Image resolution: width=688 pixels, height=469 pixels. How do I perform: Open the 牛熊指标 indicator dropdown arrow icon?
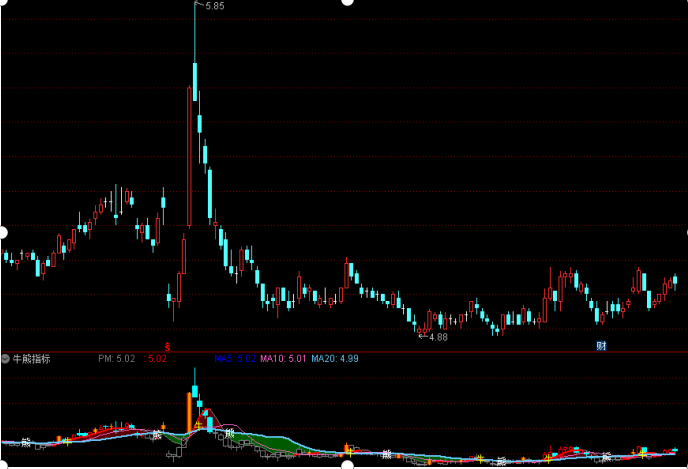pos(5,359)
